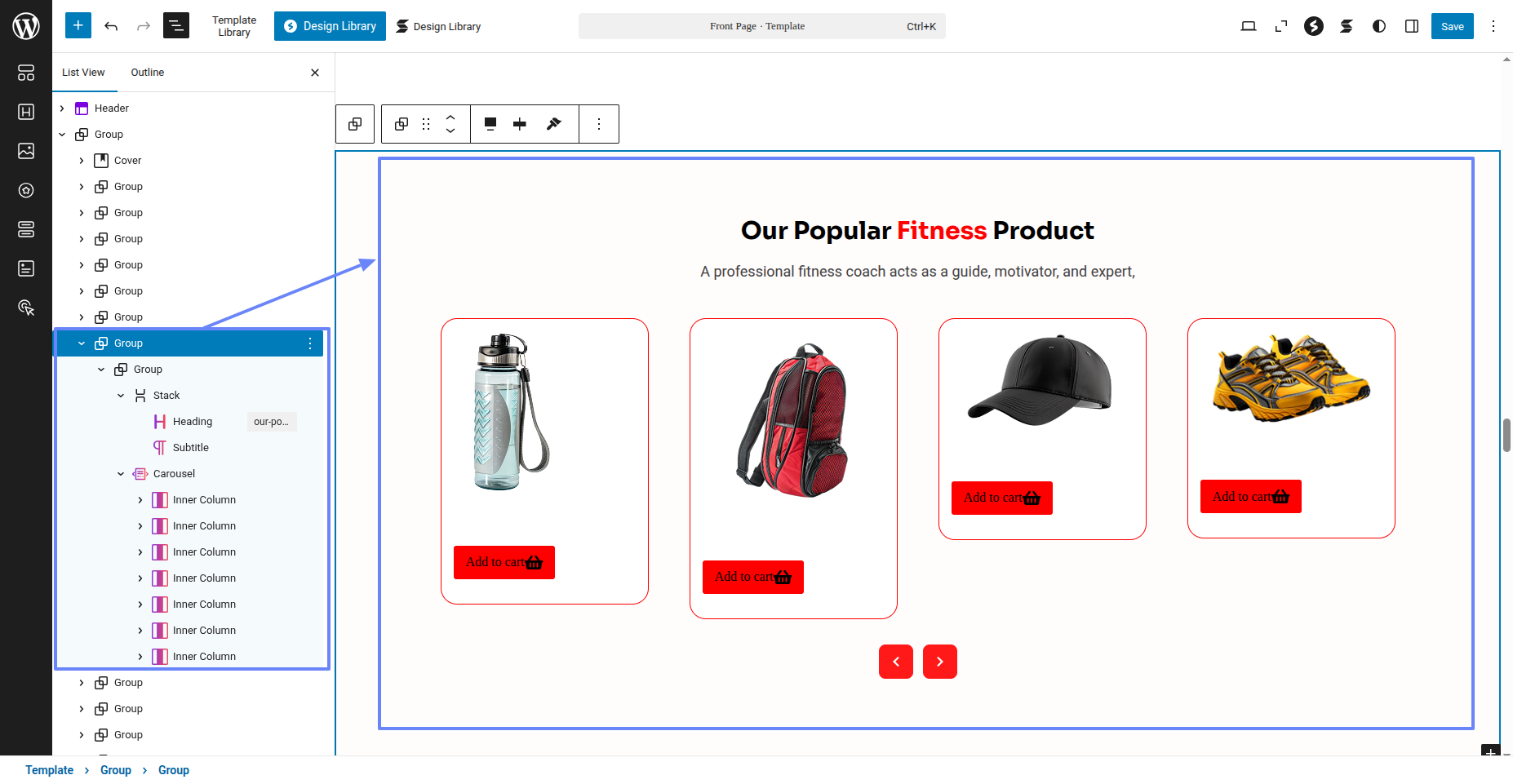The image size is (1513, 784).
Task: Open the device preview laptop icon
Action: (1248, 26)
